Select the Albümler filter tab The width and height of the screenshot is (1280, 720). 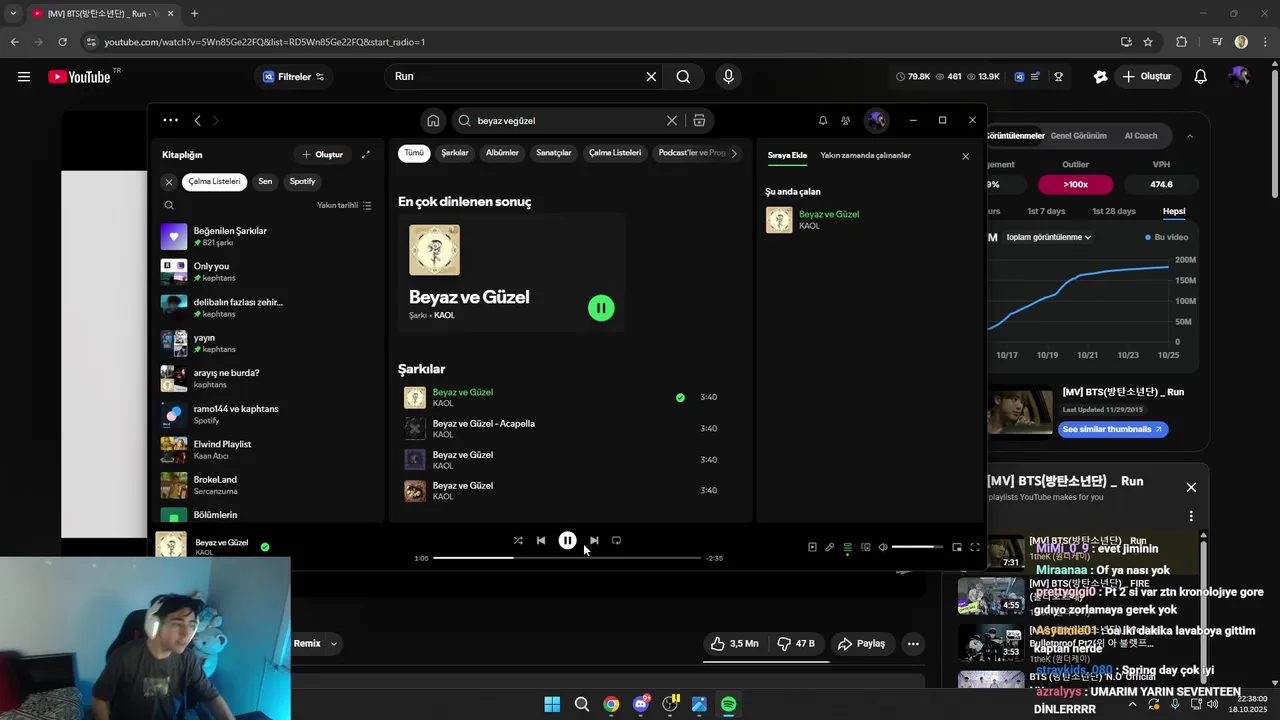[x=502, y=153]
